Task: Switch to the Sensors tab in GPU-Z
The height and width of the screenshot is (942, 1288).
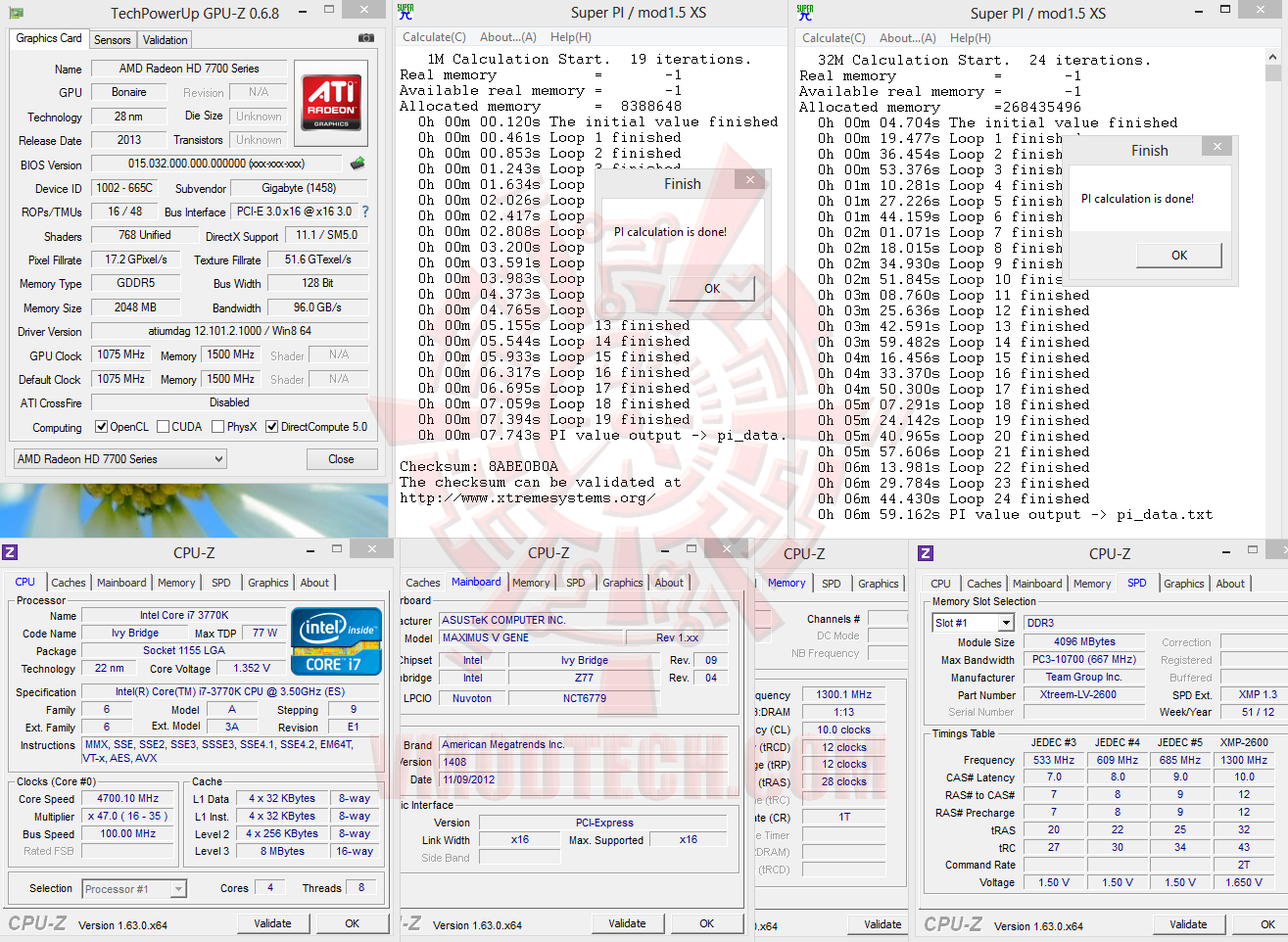Action: (x=112, y=40)
